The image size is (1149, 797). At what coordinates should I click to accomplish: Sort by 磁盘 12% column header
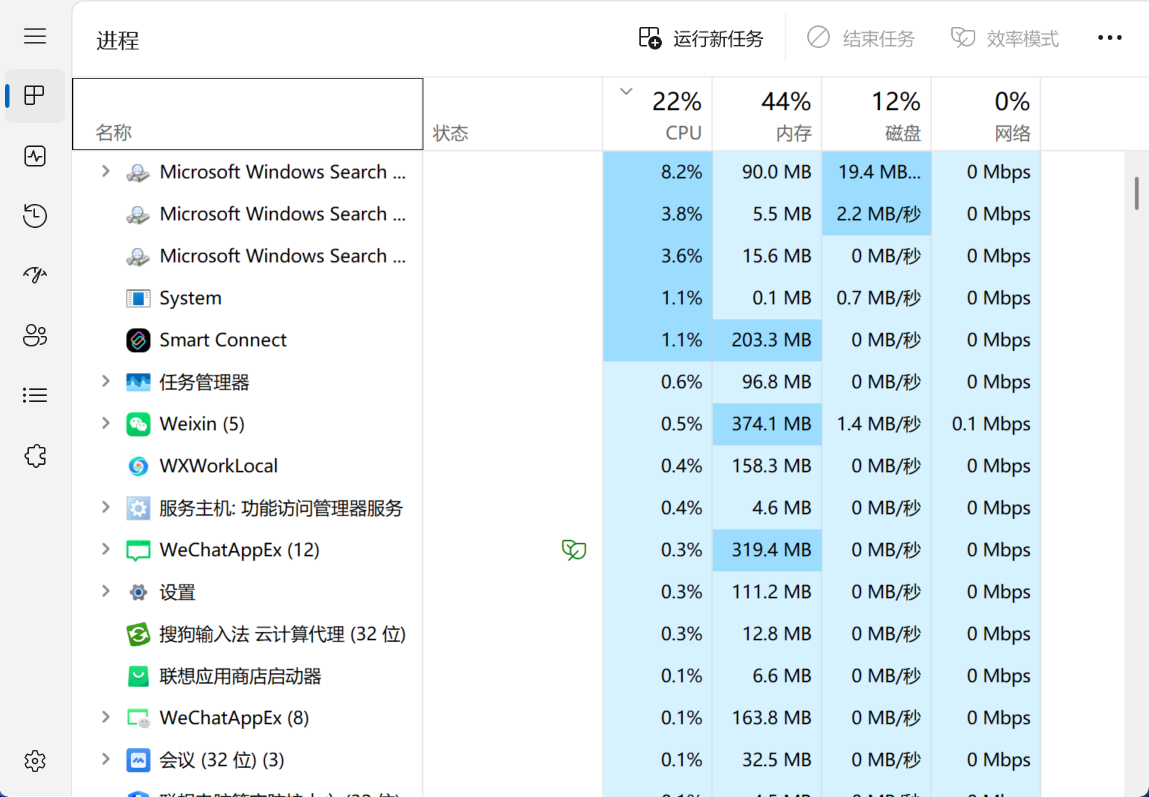(876, 114)
